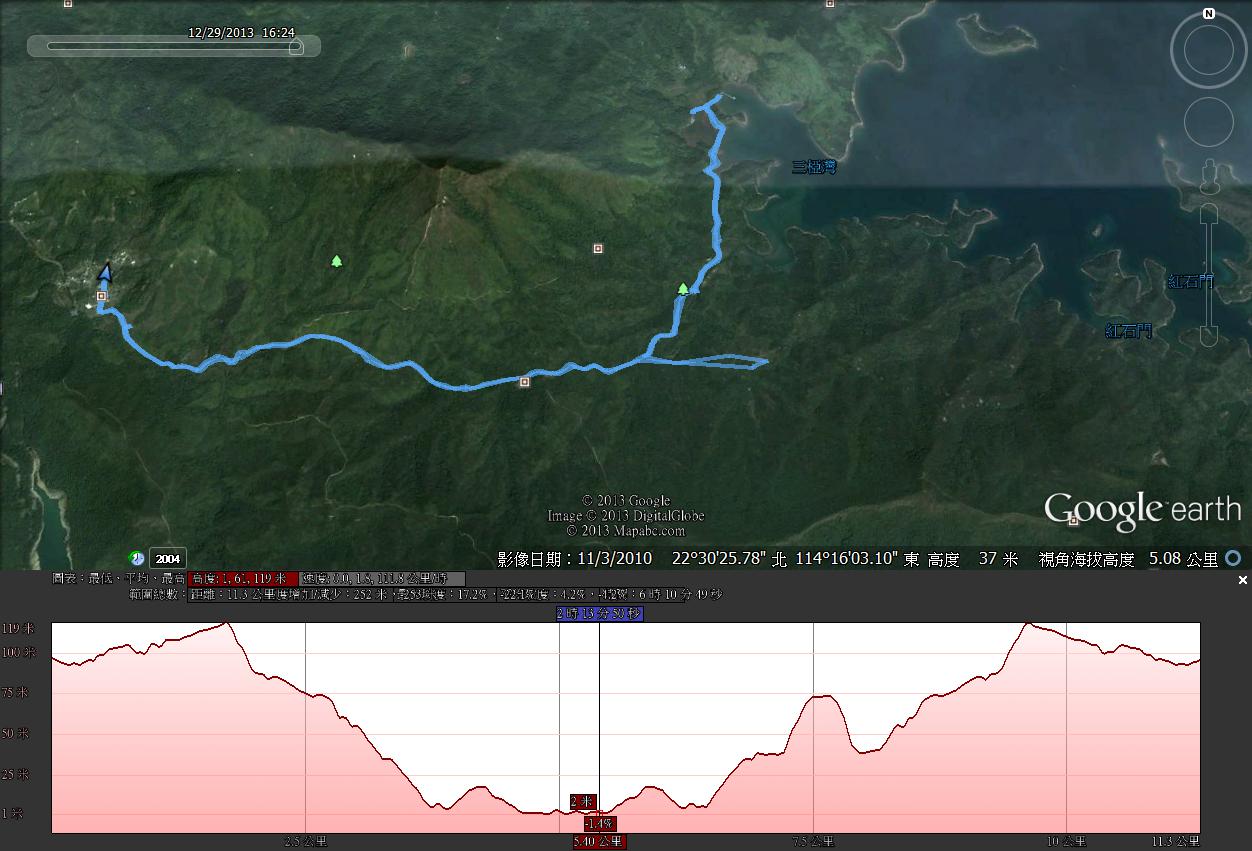
Task: Click the time slider thumb handle
Action: [296, 46]
